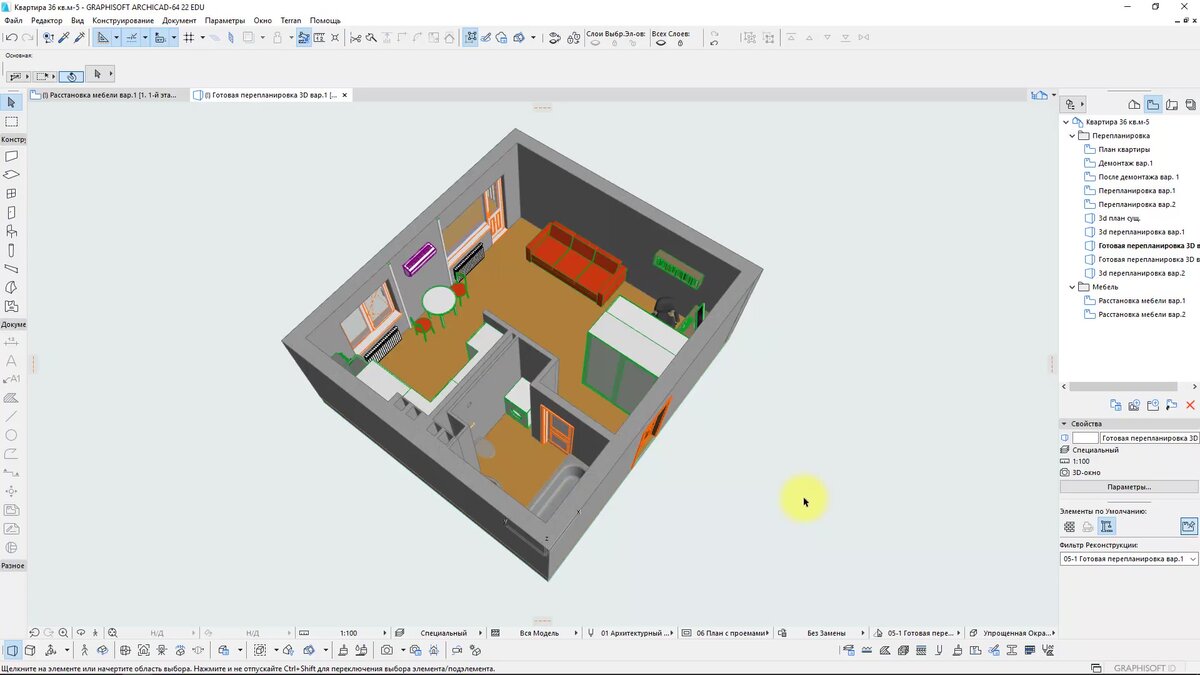Open the Редактор menu
This screenshot has height=675, width=1200.
tap(46, 20)
